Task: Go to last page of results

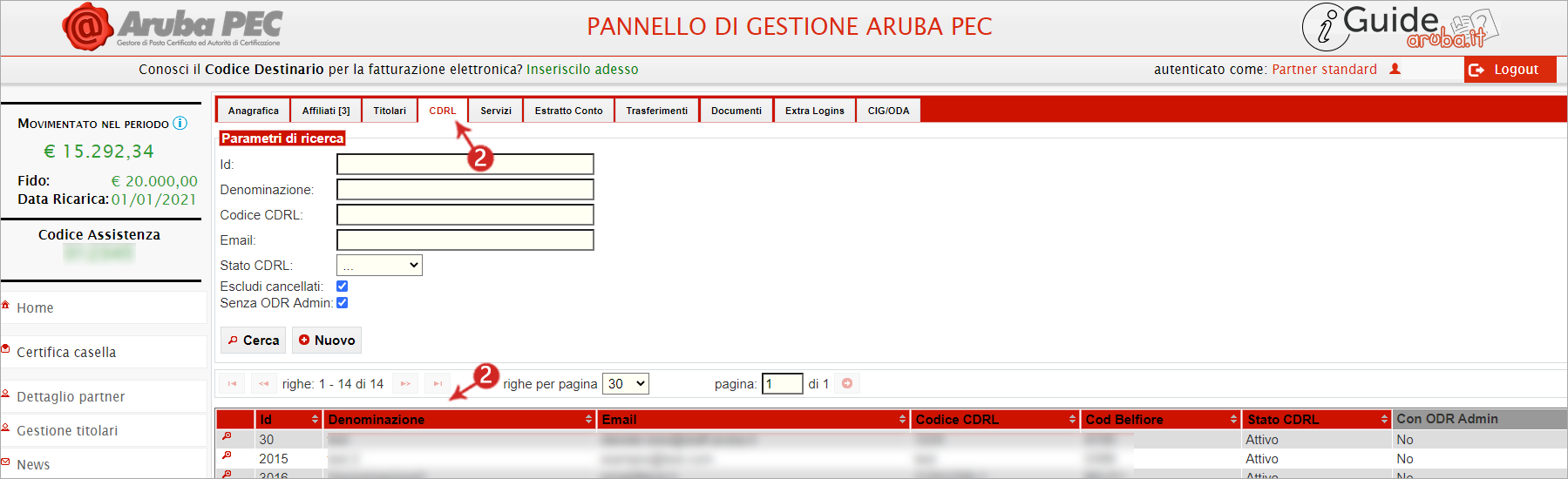Action: point(438,383)
